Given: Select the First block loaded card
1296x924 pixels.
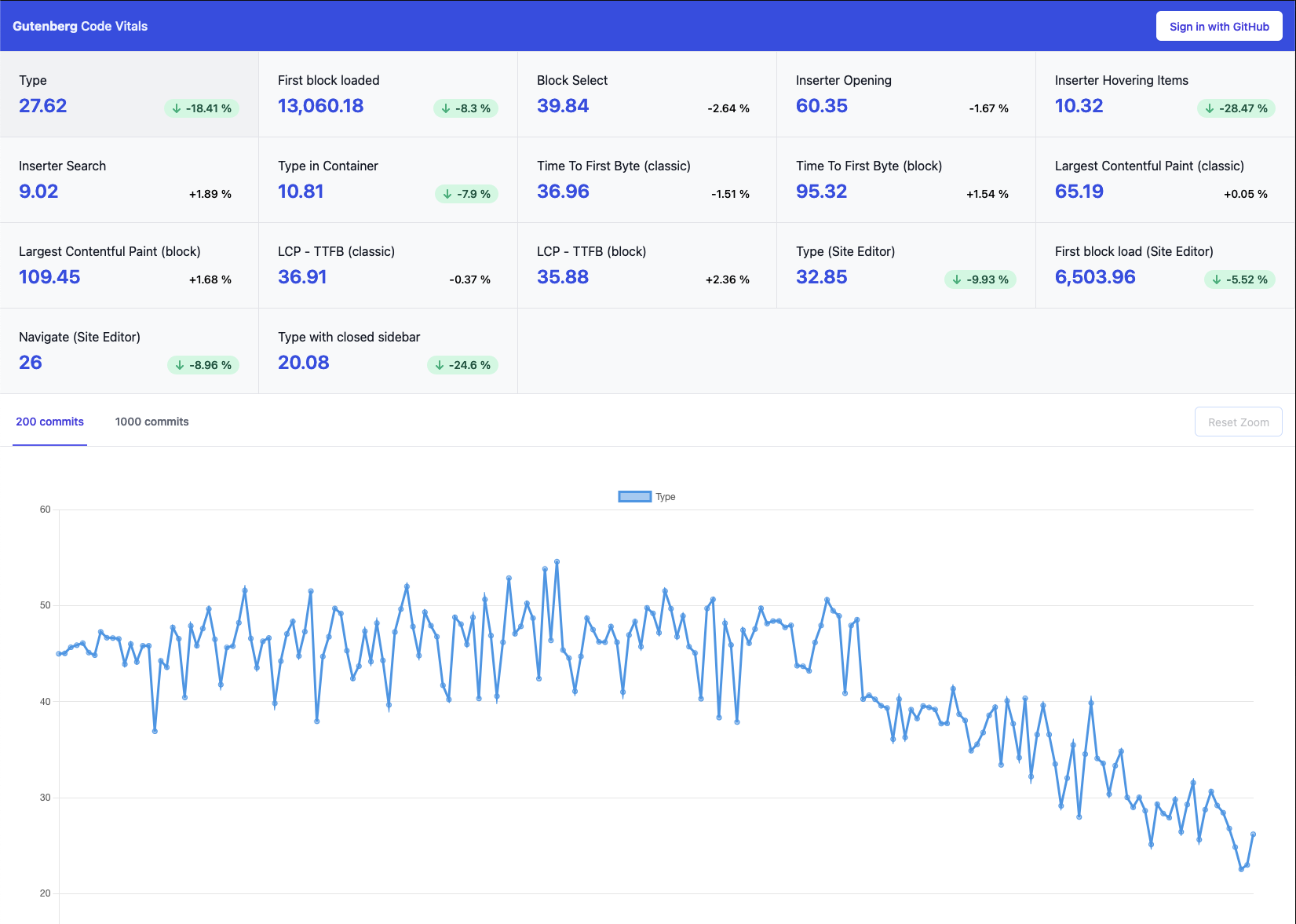Looking at the screenshot, I should pyautogui.click(x=388, y=94).
